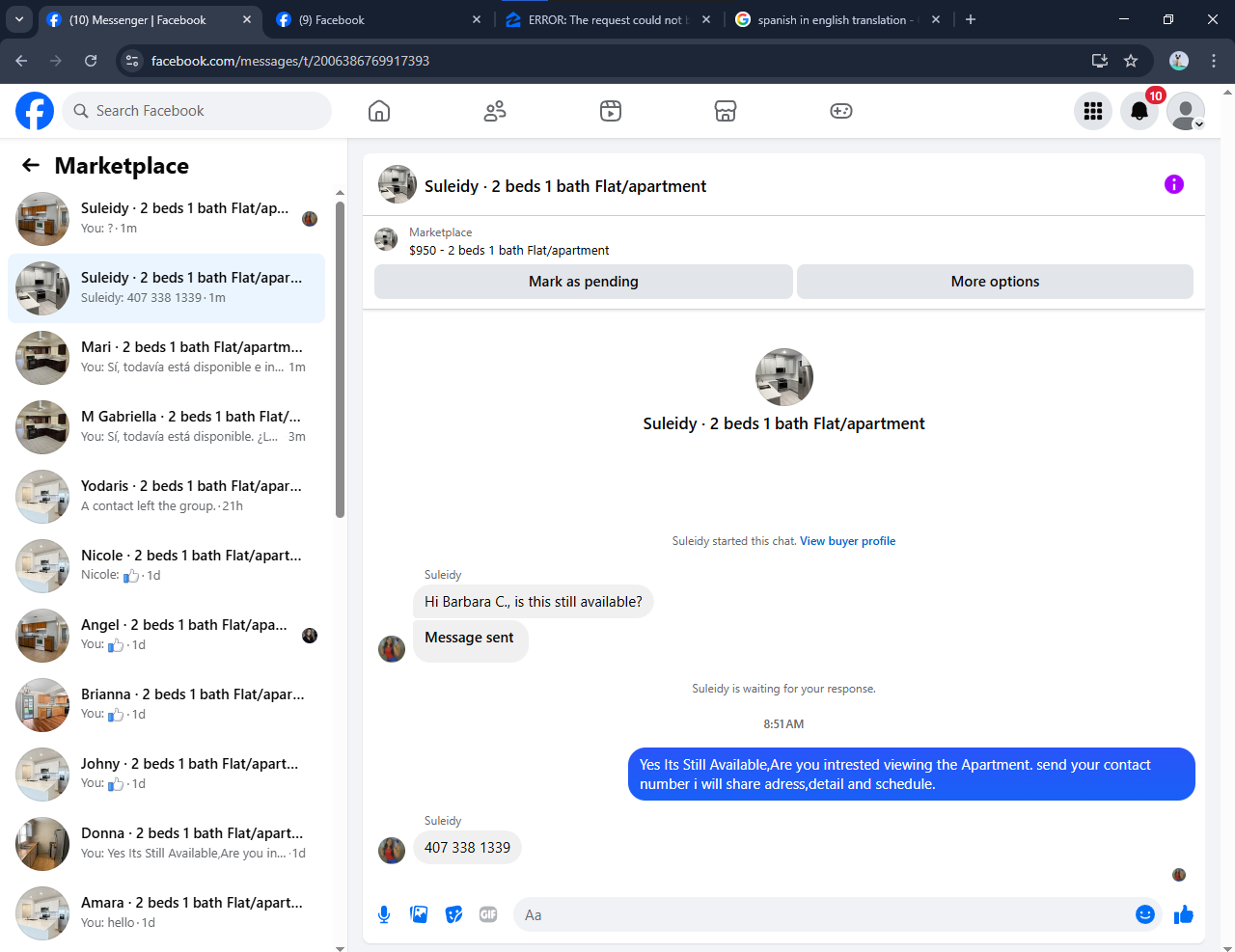Screen dimensions: 1235x952
Task: Record a voice clip microphone icon
Action: (384, 914)
